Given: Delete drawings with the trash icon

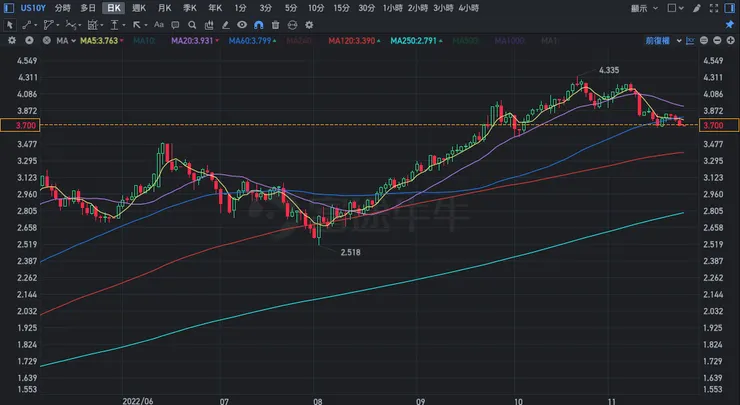Looking at the screenshot, I should tap(276, 25).
